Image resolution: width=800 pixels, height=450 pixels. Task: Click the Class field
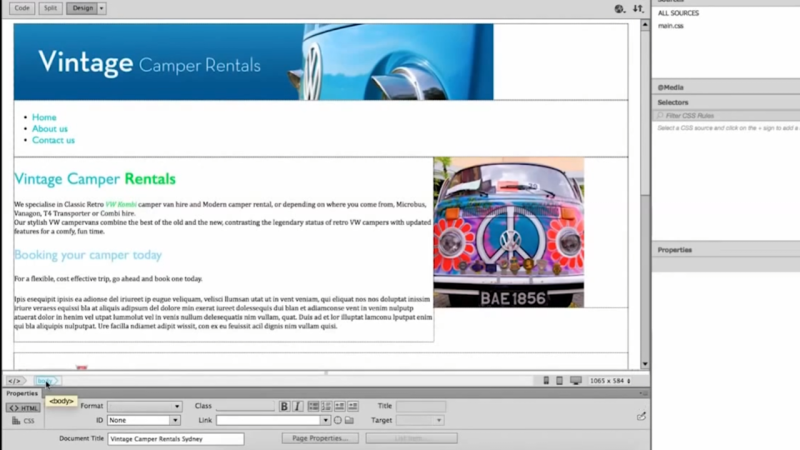click(245, 406)
